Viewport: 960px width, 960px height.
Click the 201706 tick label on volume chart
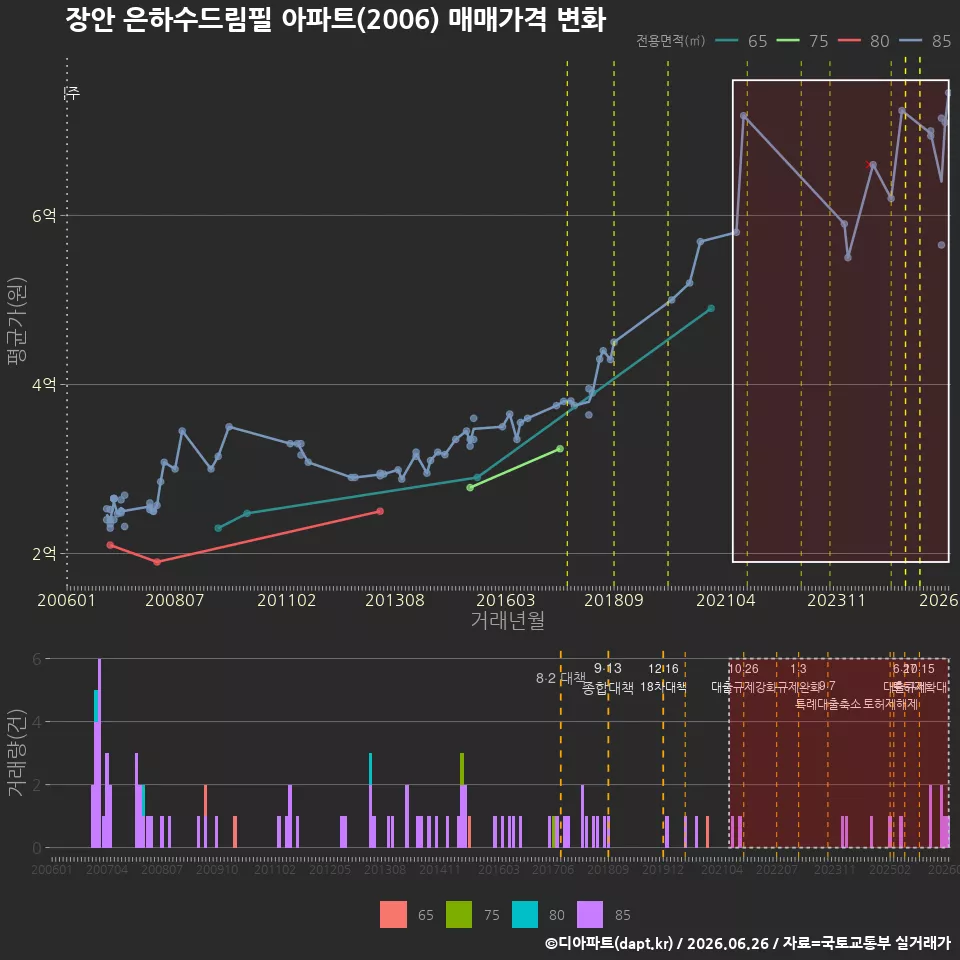pyautogui.click(x=553, y=869)
